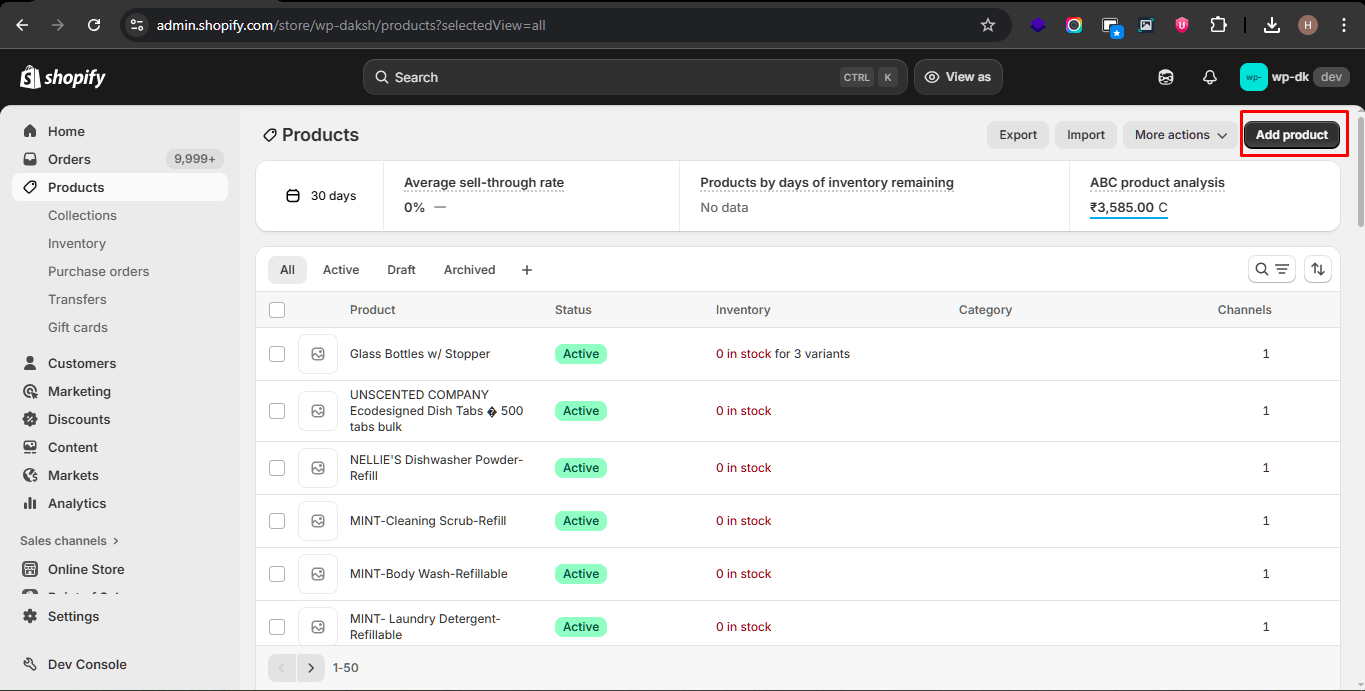Bookmark page with the star icon
Screen dimensions: 1365x691
click(x=988, y=25)
